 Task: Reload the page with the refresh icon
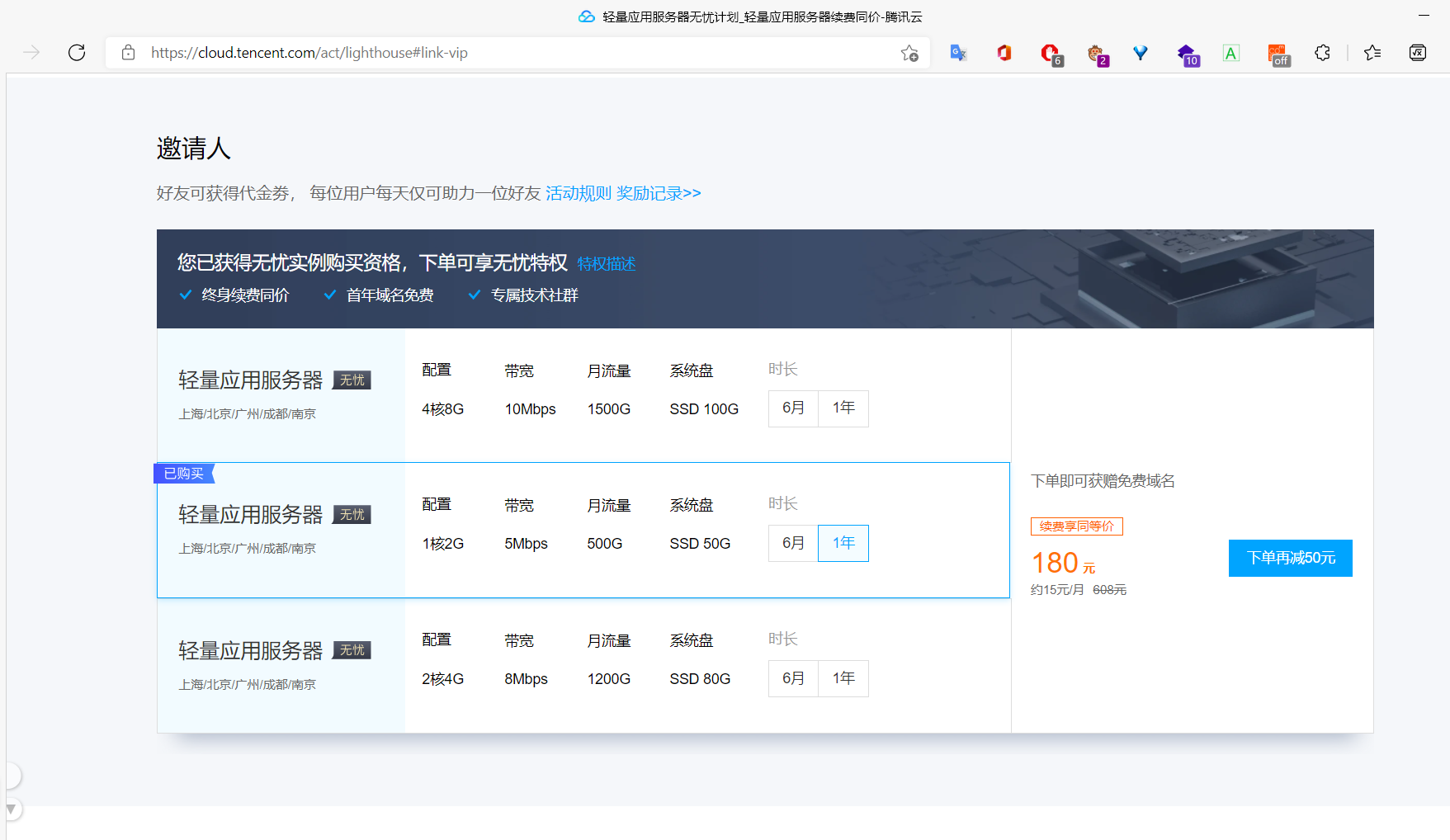[x=77, y=53]
